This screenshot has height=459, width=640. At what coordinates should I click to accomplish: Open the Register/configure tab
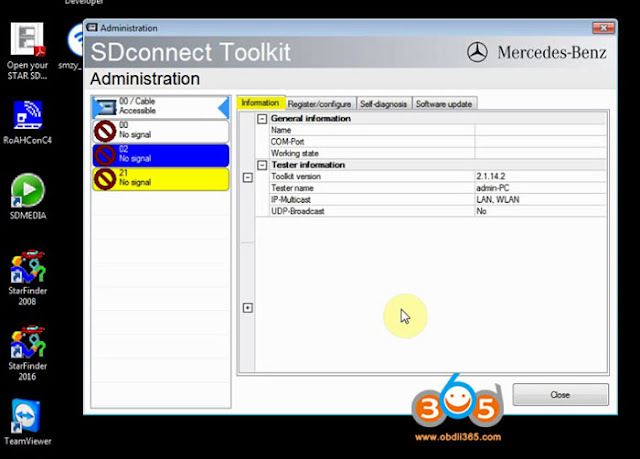point(320,104)
